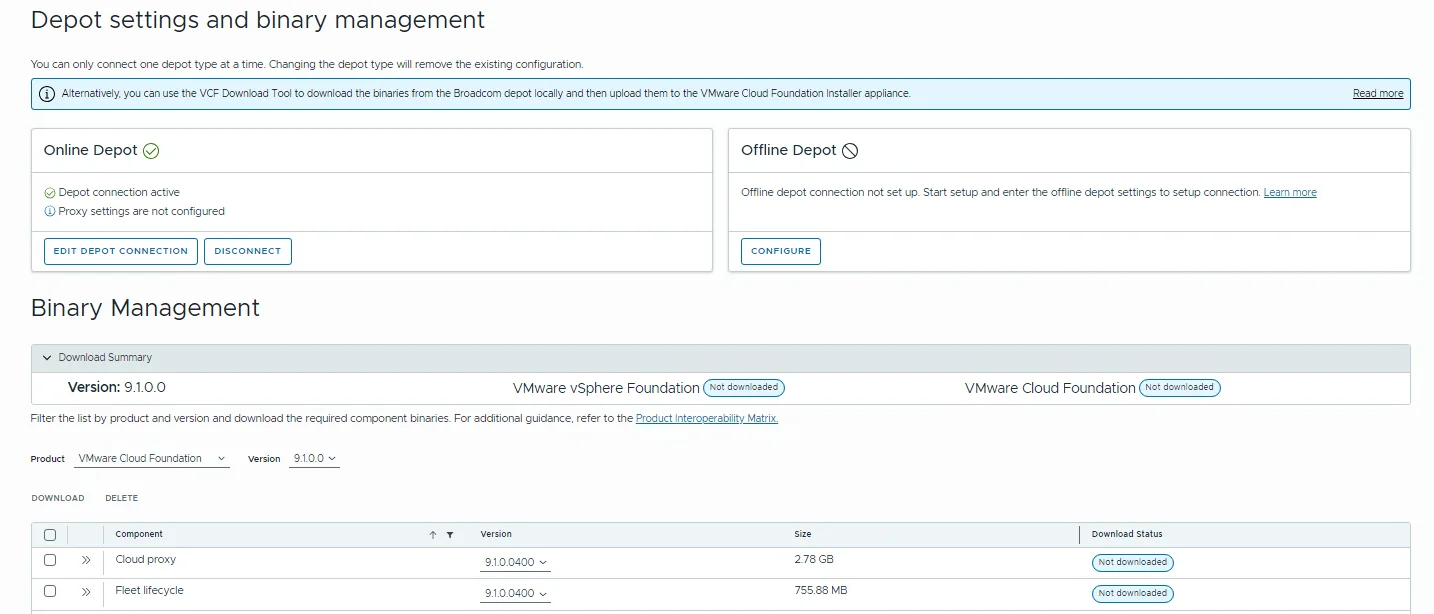Click the DELETE action above the table
The width and height of the screenshot is (1434, 614).
coord(122,498)
